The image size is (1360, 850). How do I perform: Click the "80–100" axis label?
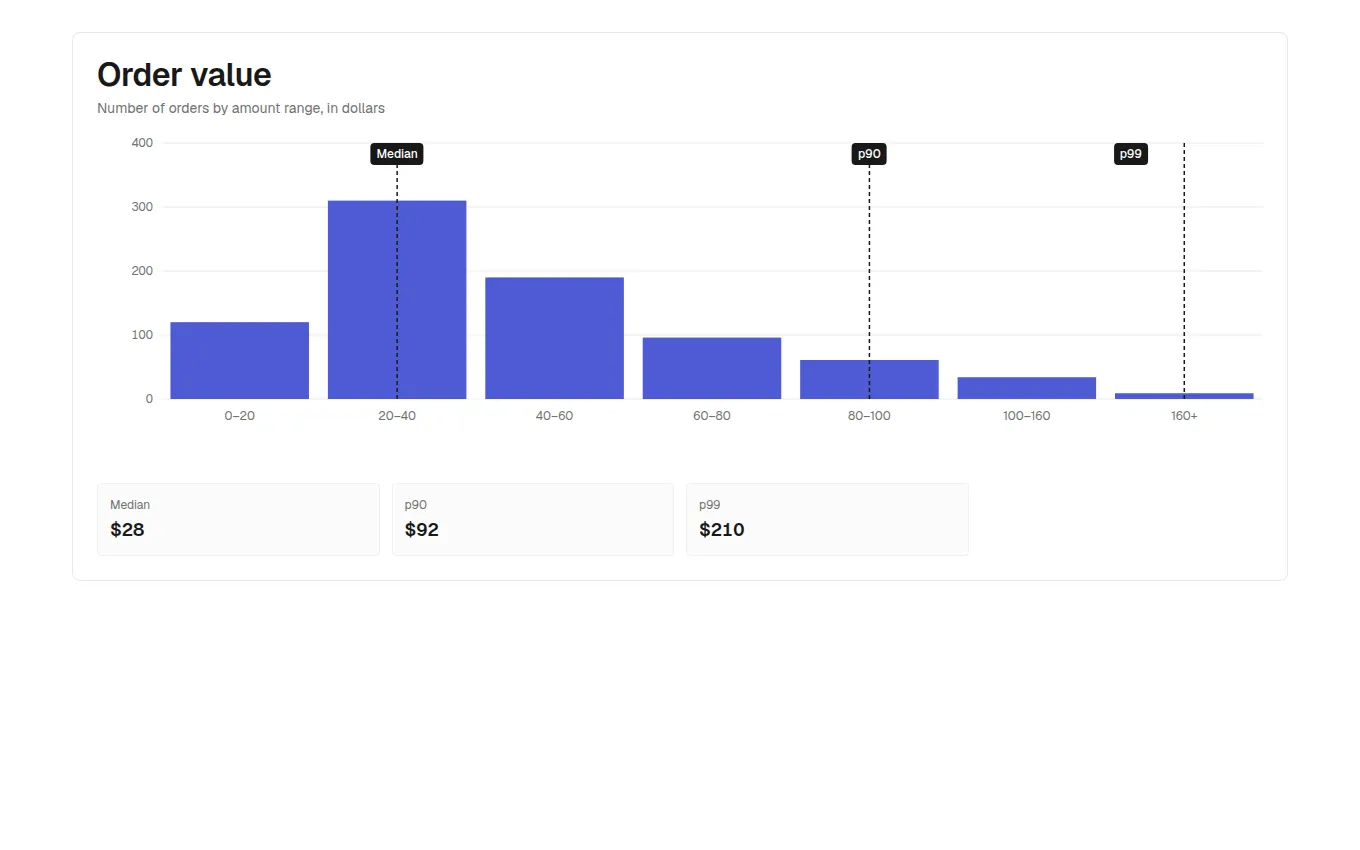pos(869,416)
